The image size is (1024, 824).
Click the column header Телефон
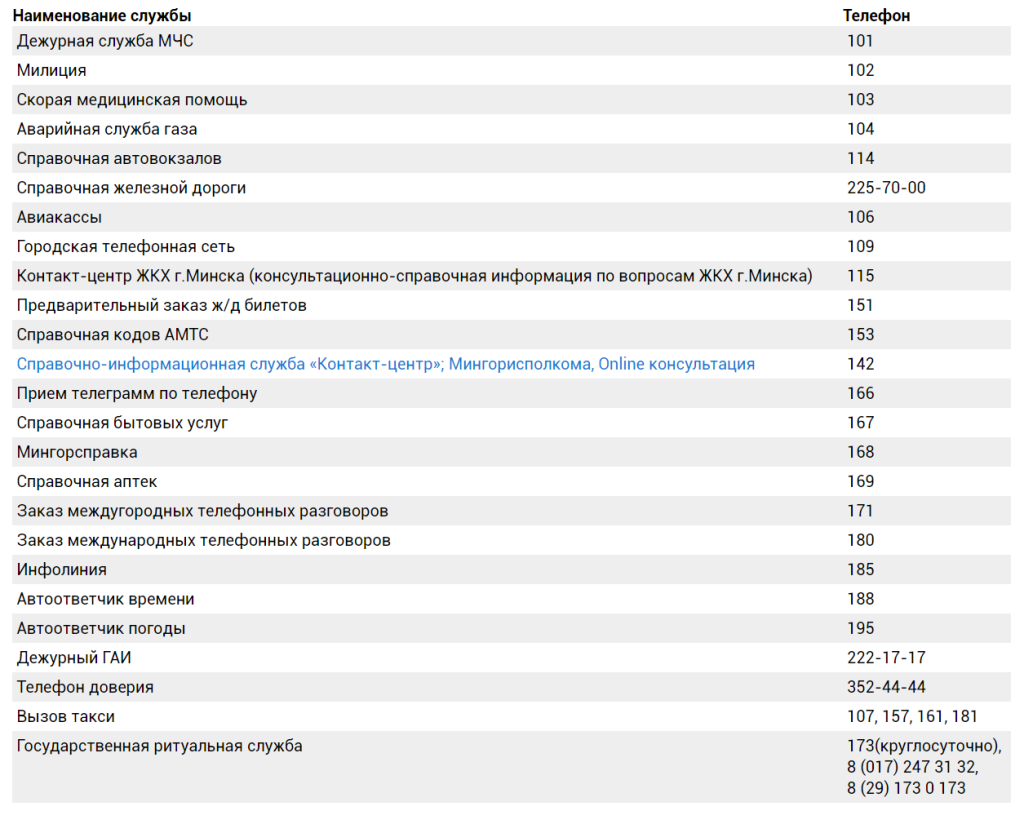click(876, 15)
